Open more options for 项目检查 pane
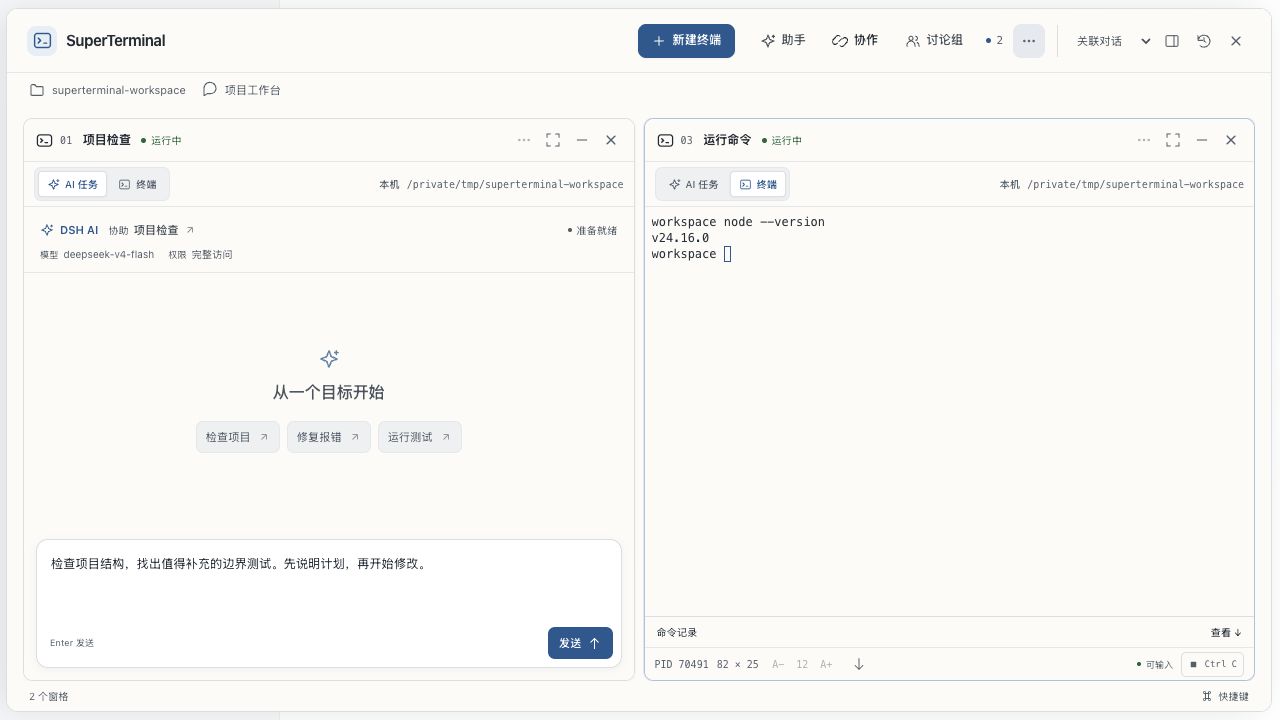 coord(524,140)
